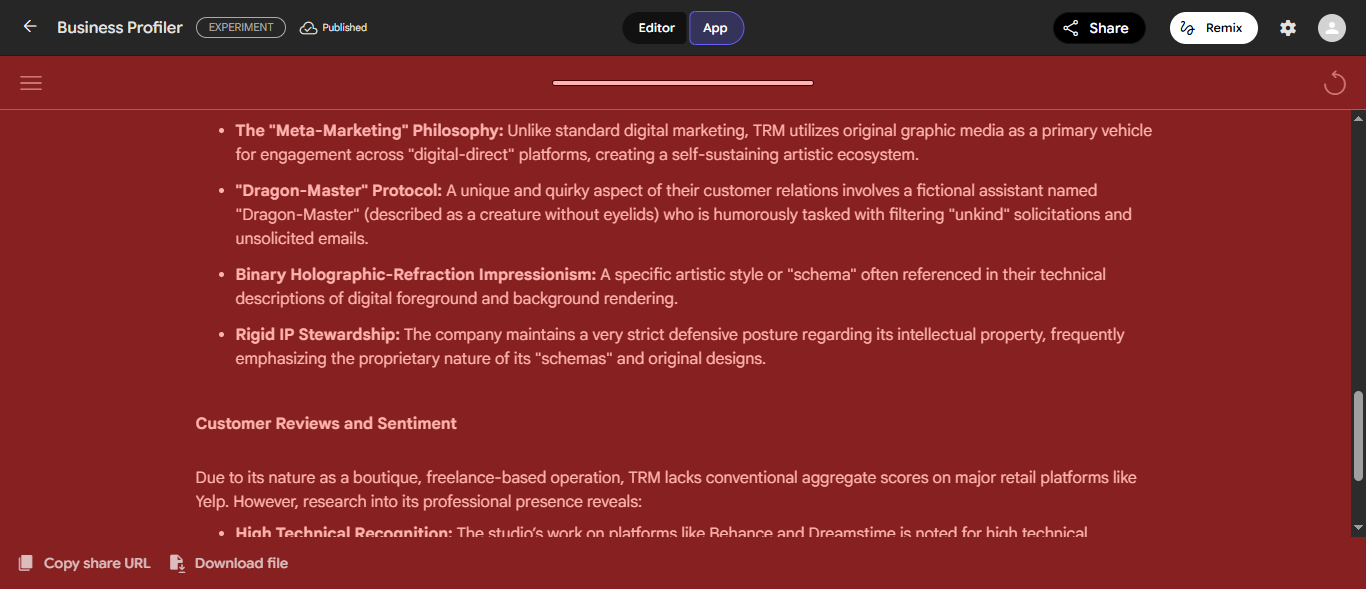Screen dimensions: 1366x589
Task: Click the scroll down arrow
Action: pyautogui.click(x=1358, y=527)
